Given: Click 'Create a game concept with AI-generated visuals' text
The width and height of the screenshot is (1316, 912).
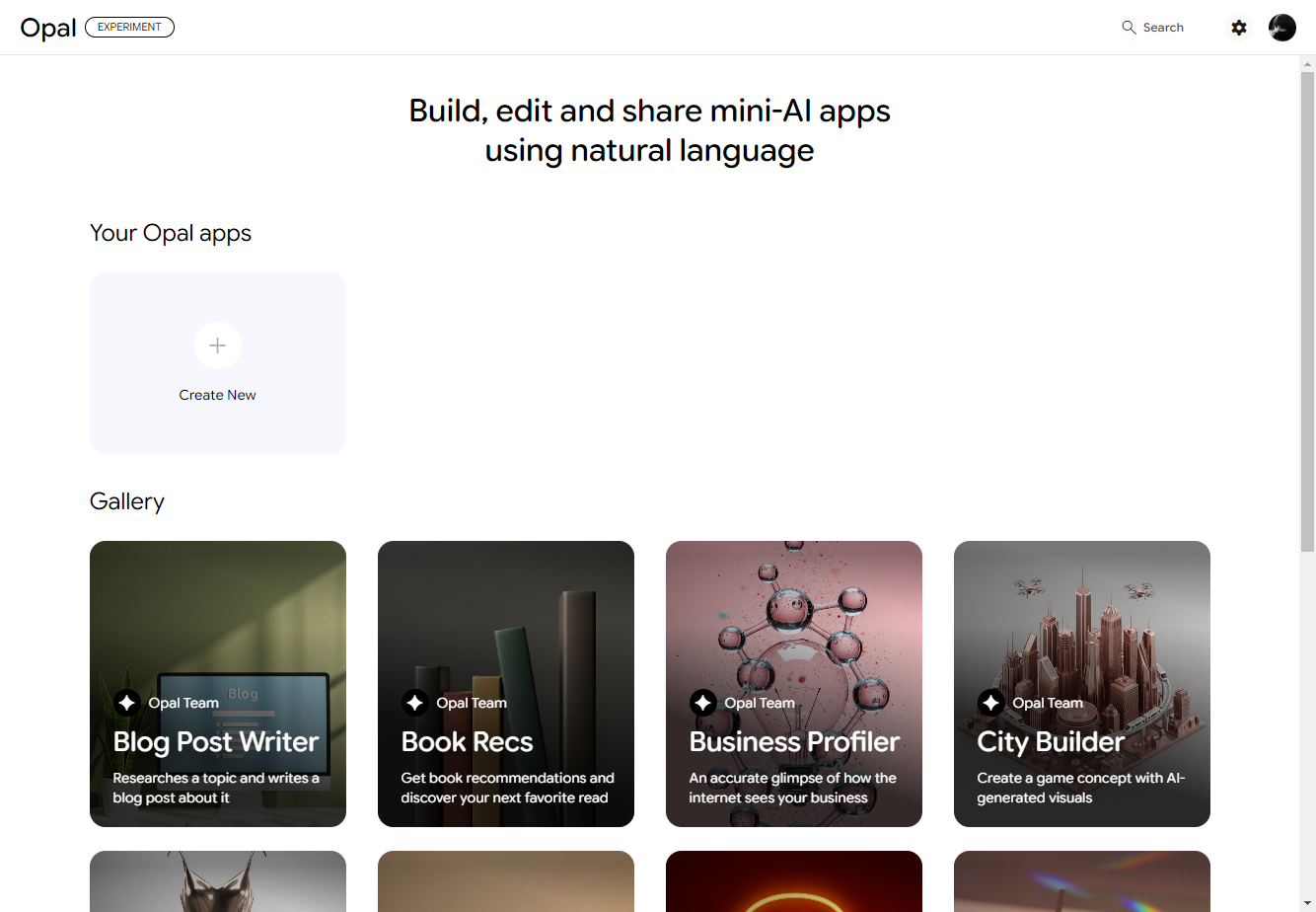Looking at the screenshot, I should tap(1080, 788).
